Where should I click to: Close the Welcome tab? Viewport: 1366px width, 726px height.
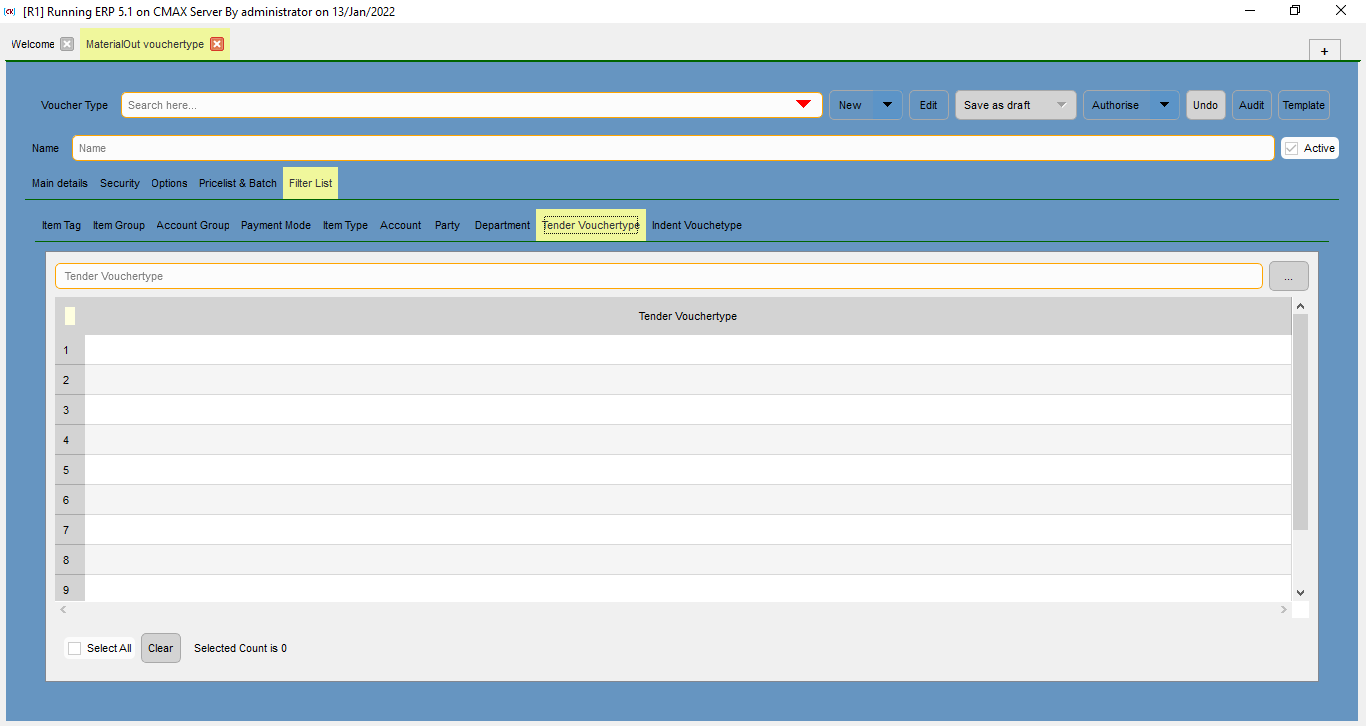pyautogui.click(x=67, y=44)
